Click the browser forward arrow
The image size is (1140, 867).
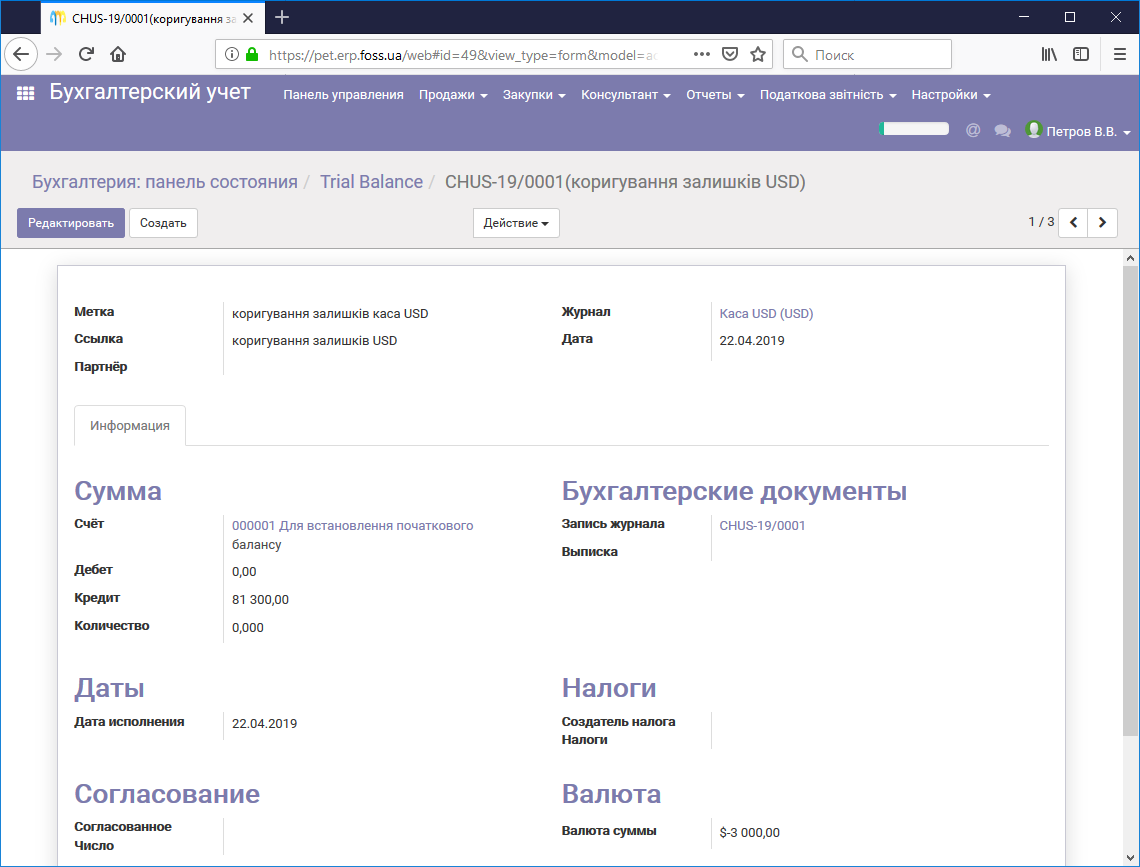click(55, 54)
